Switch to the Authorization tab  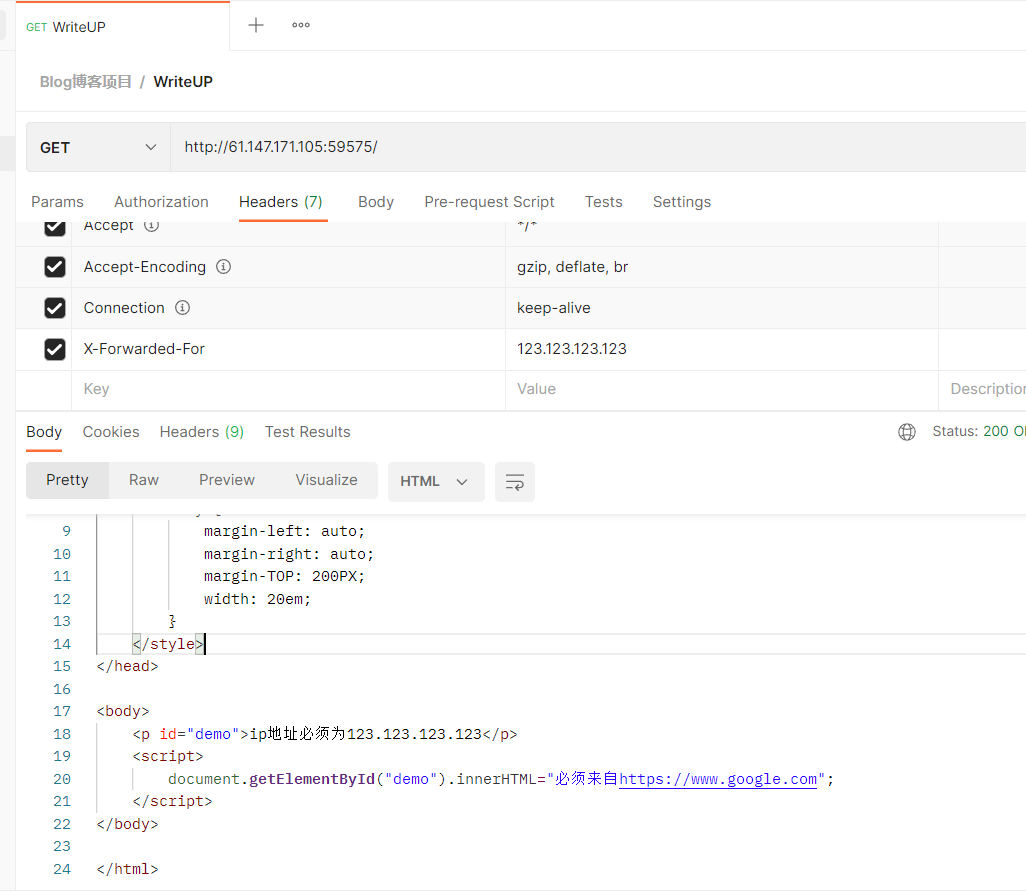pyautogui.click(x=162, y=202)
